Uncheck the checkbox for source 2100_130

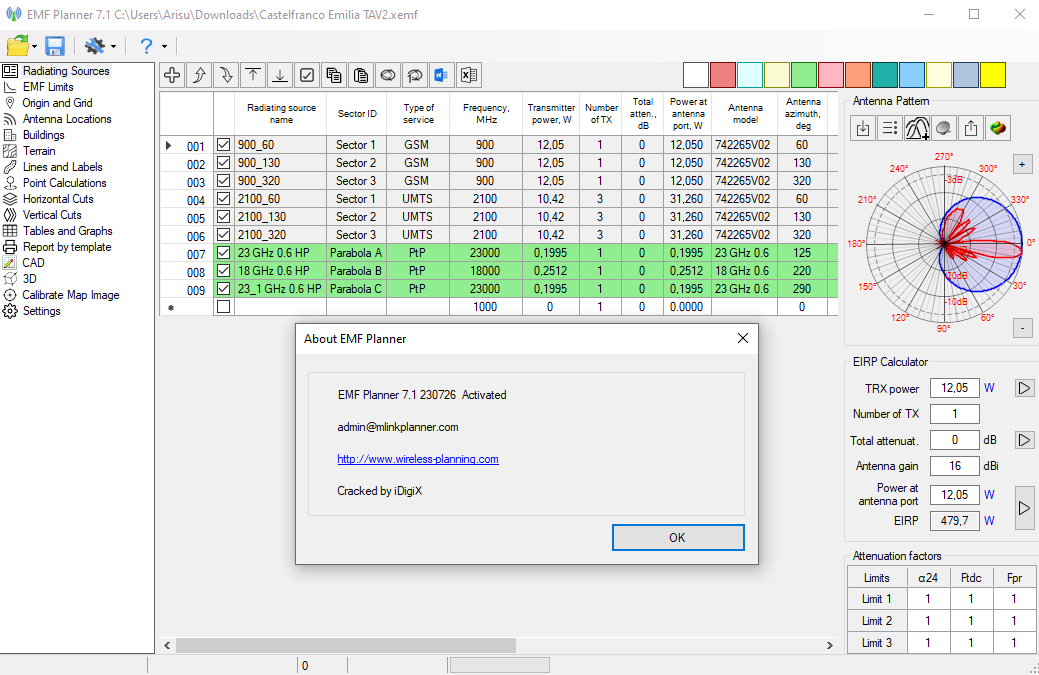pos(223,217)
